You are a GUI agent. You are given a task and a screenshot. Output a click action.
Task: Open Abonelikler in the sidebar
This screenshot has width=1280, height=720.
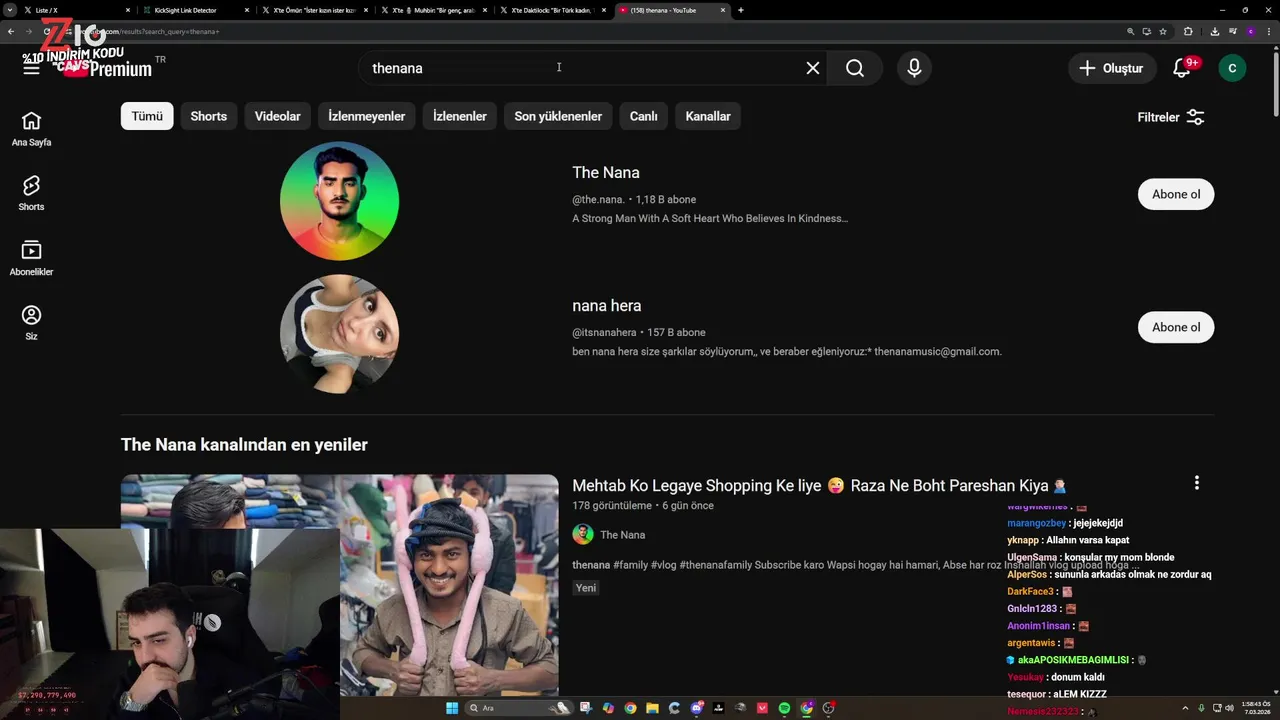pos(31,258)
